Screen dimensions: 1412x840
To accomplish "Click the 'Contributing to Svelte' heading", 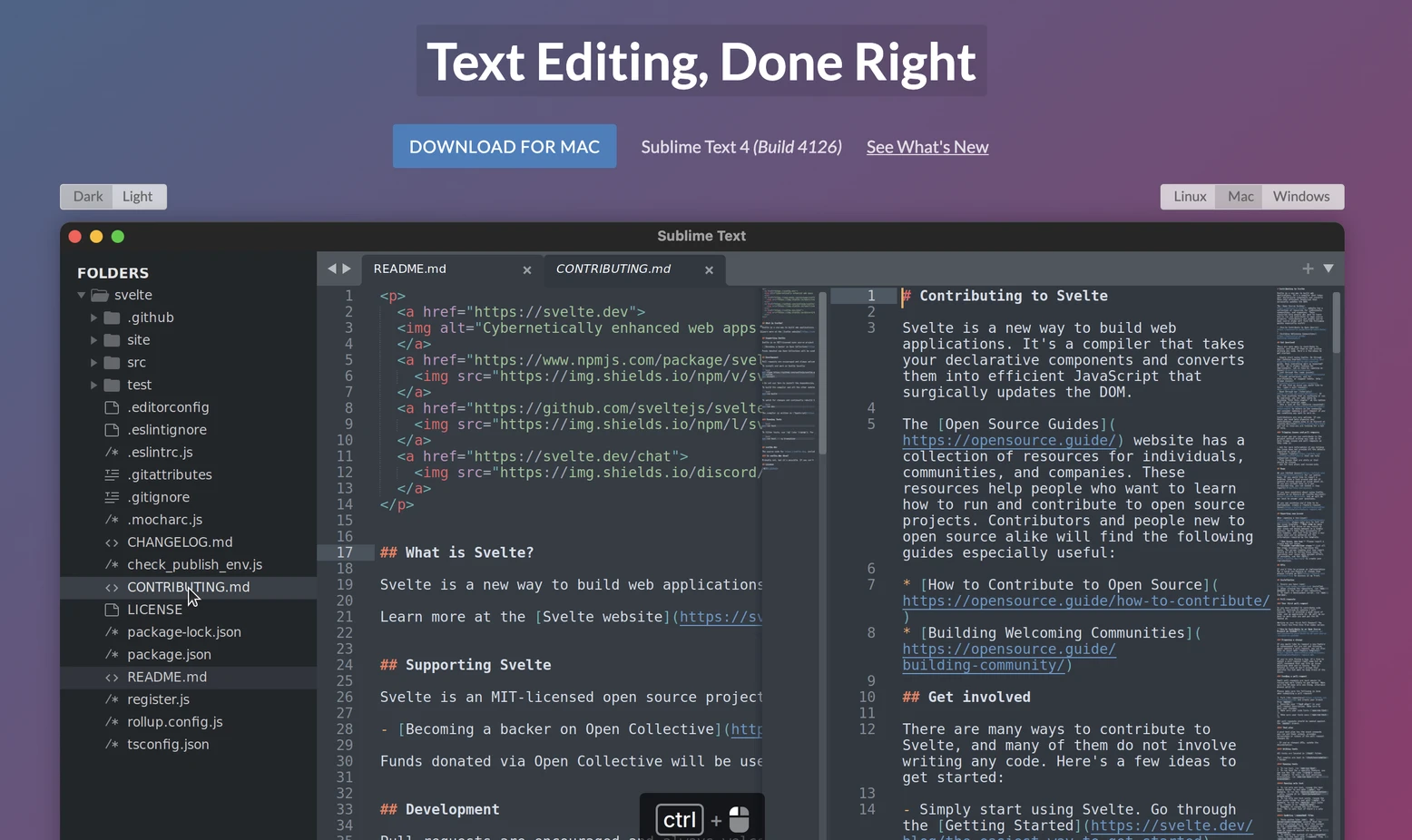I will [1005, 296].
